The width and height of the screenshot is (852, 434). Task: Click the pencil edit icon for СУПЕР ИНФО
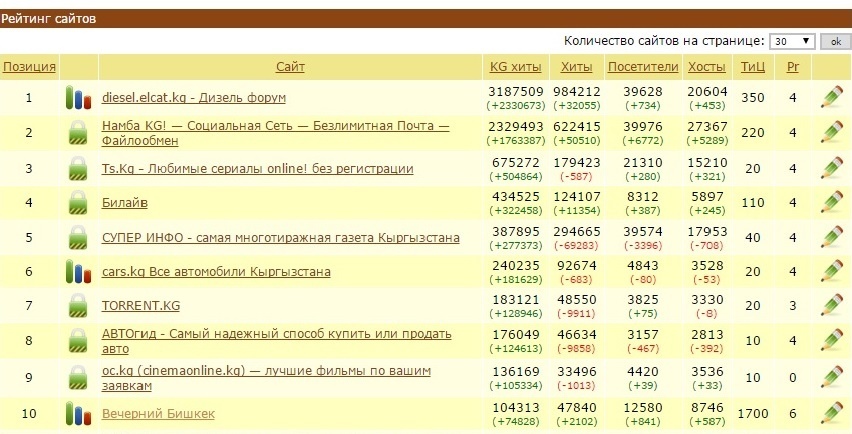click(832, 237)
